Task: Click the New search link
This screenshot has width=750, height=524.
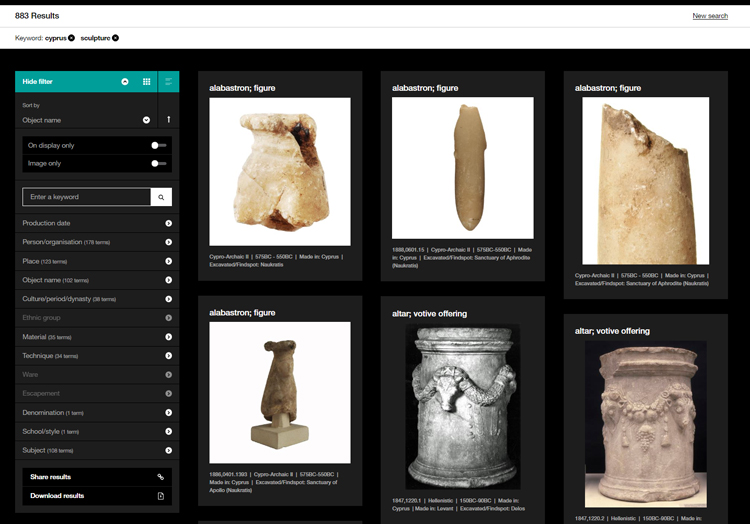Action: tap(710, 16)
